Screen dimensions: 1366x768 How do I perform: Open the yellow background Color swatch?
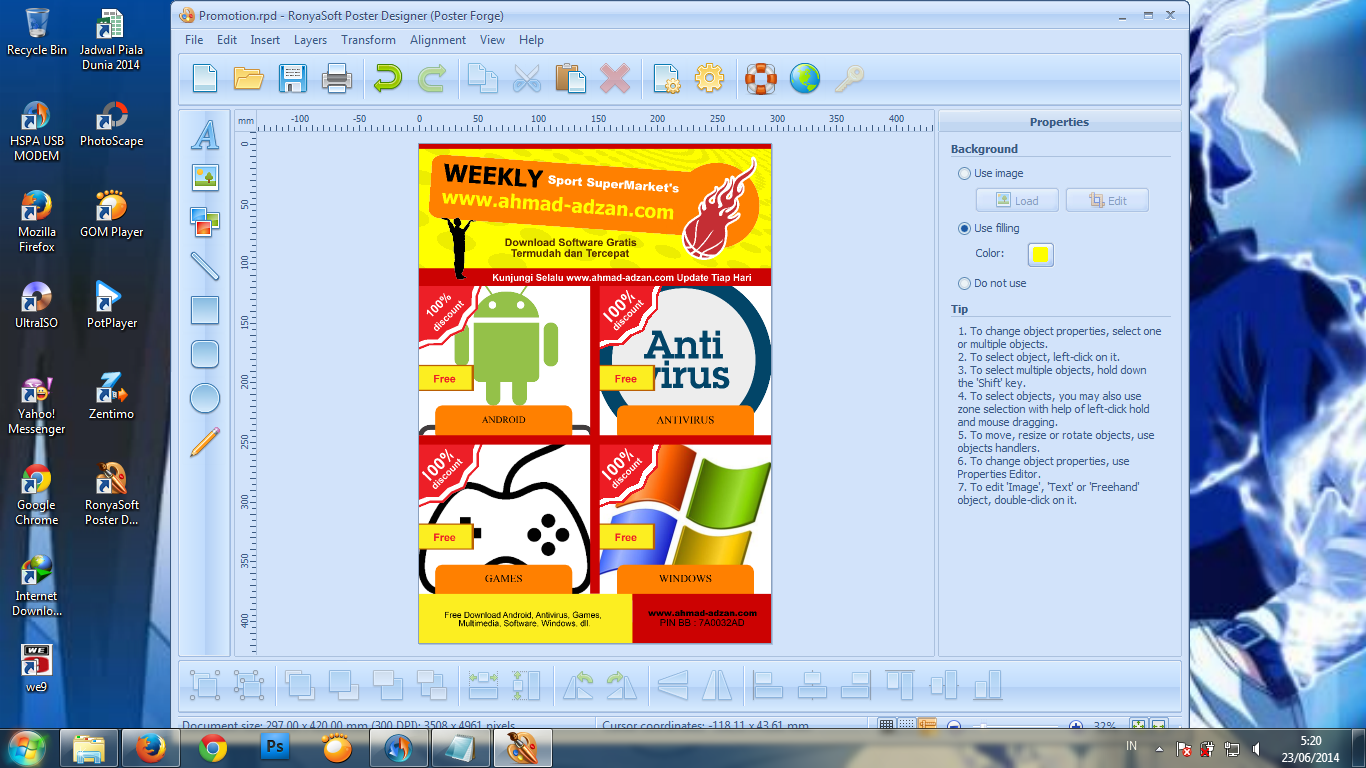1040,254
